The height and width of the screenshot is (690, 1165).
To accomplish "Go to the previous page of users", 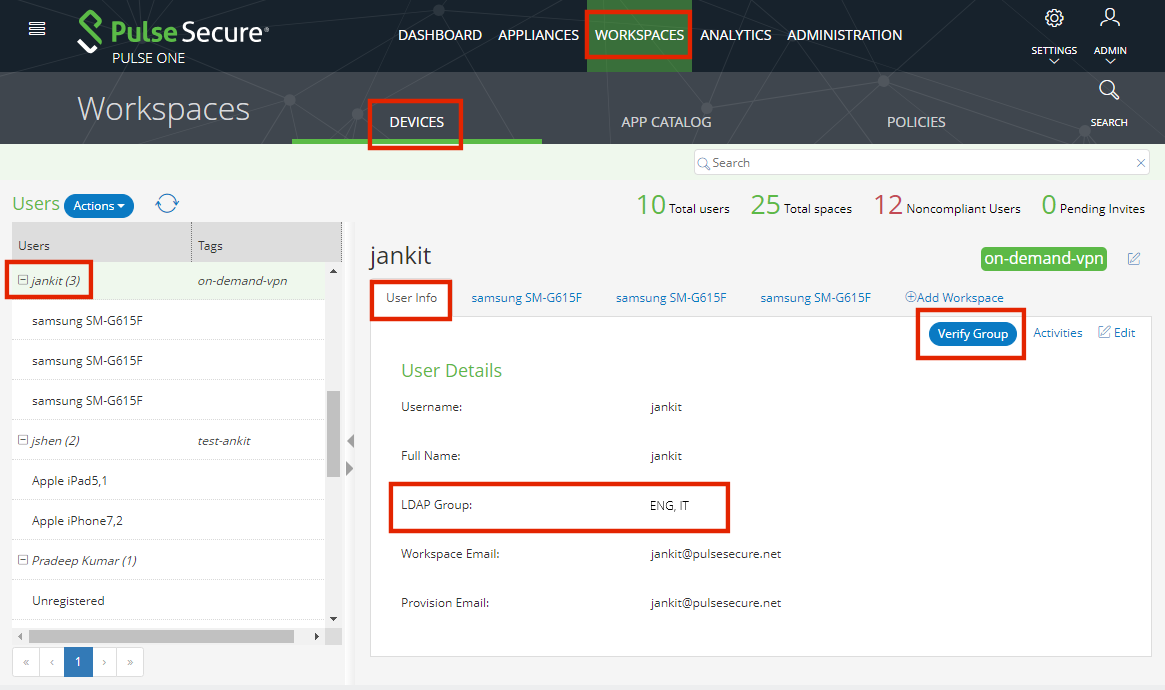I will pos(52,662).
